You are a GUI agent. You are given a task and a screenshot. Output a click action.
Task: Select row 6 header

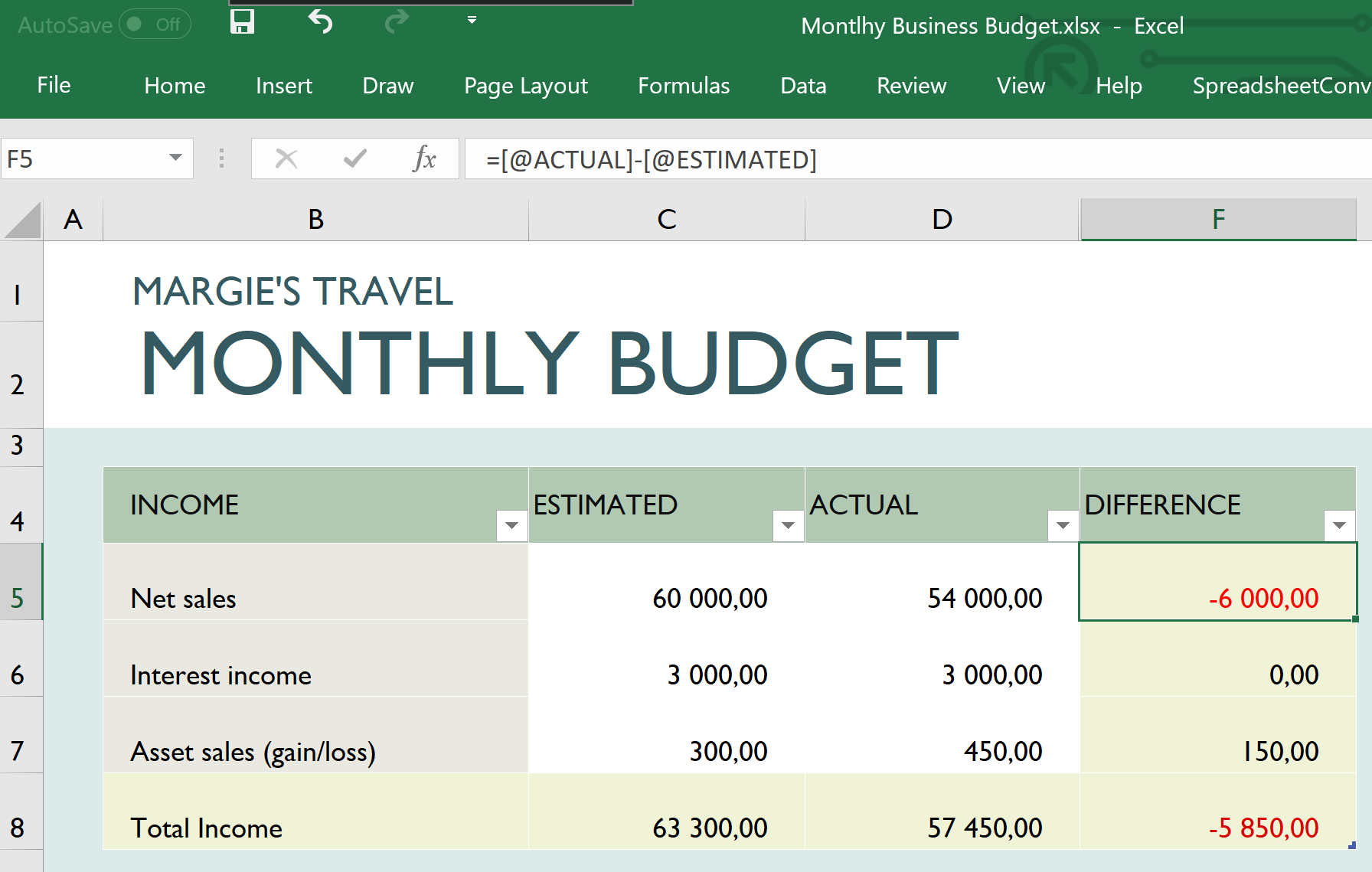pos(21,658)
